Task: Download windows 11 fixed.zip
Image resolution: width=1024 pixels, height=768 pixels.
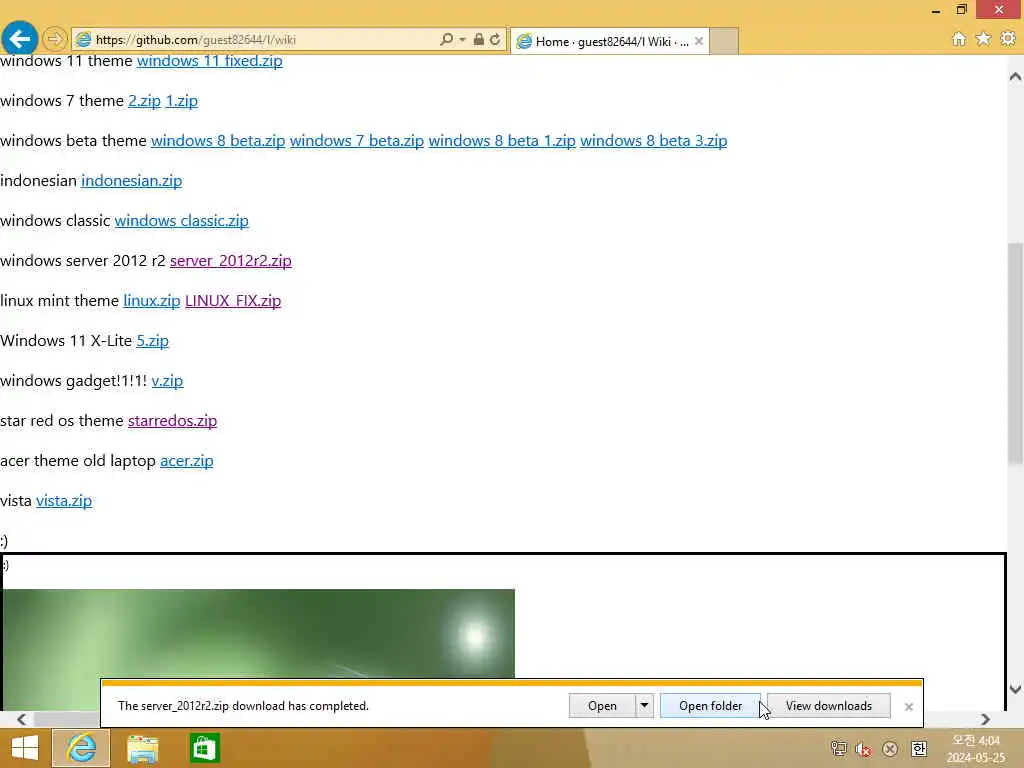Action: coord(210,61)
